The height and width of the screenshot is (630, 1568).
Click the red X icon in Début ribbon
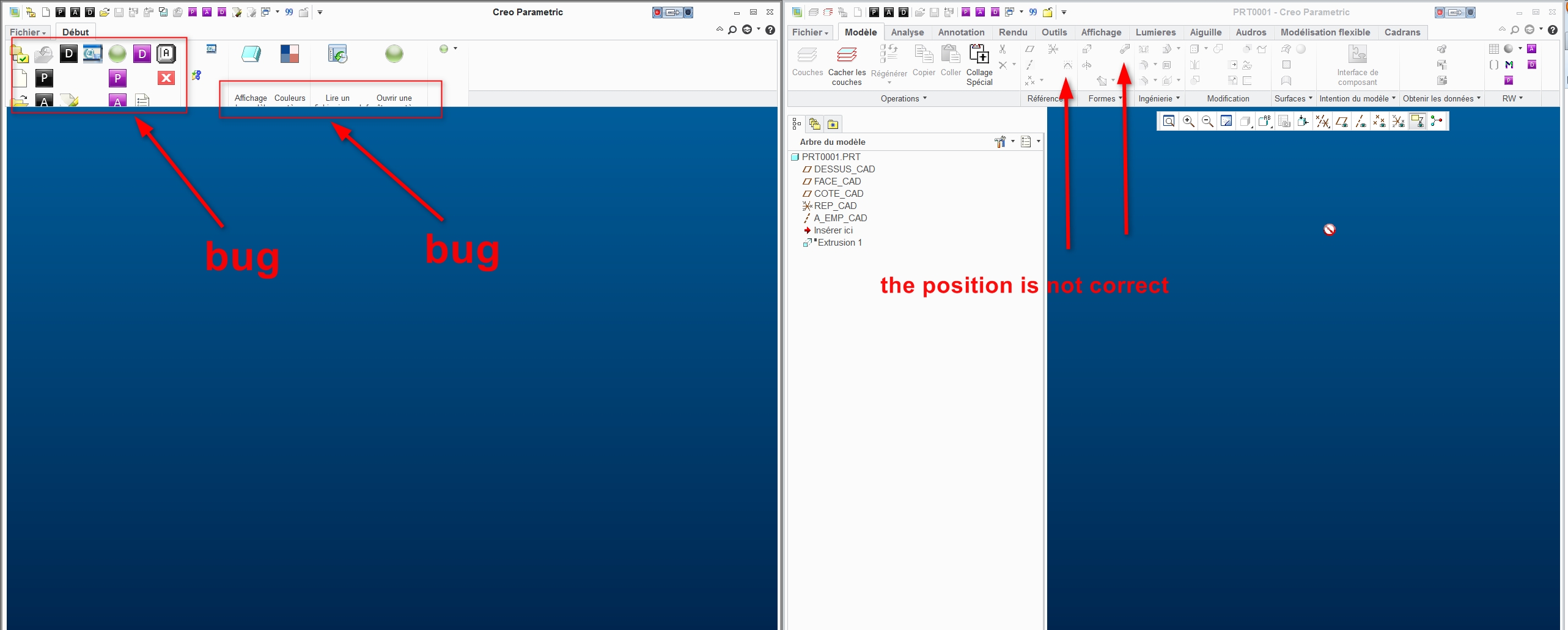(166, 78)
